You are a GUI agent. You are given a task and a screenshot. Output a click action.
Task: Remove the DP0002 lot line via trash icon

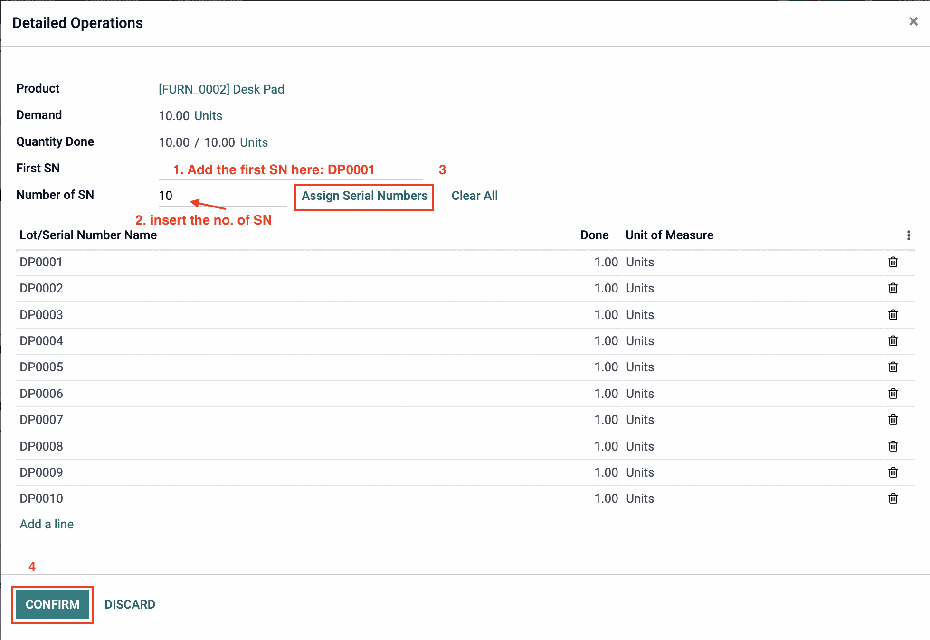pyautogui.click(x=893, y=288)
